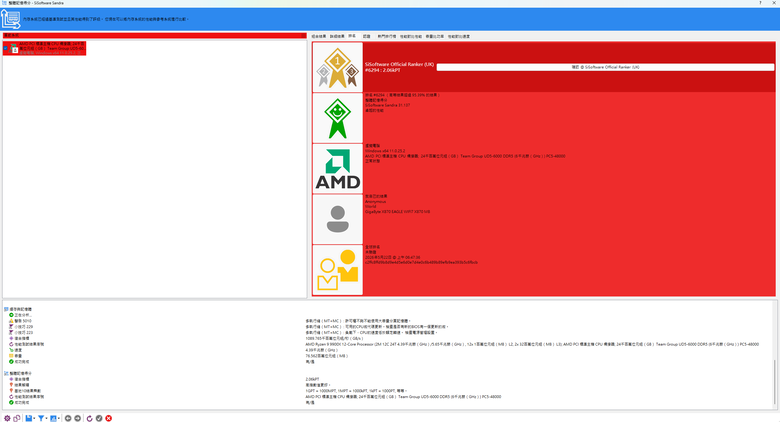The image size is (780, 422).
Task: Click the copy icon beside the gear
Action: click(x=17, y=418)
